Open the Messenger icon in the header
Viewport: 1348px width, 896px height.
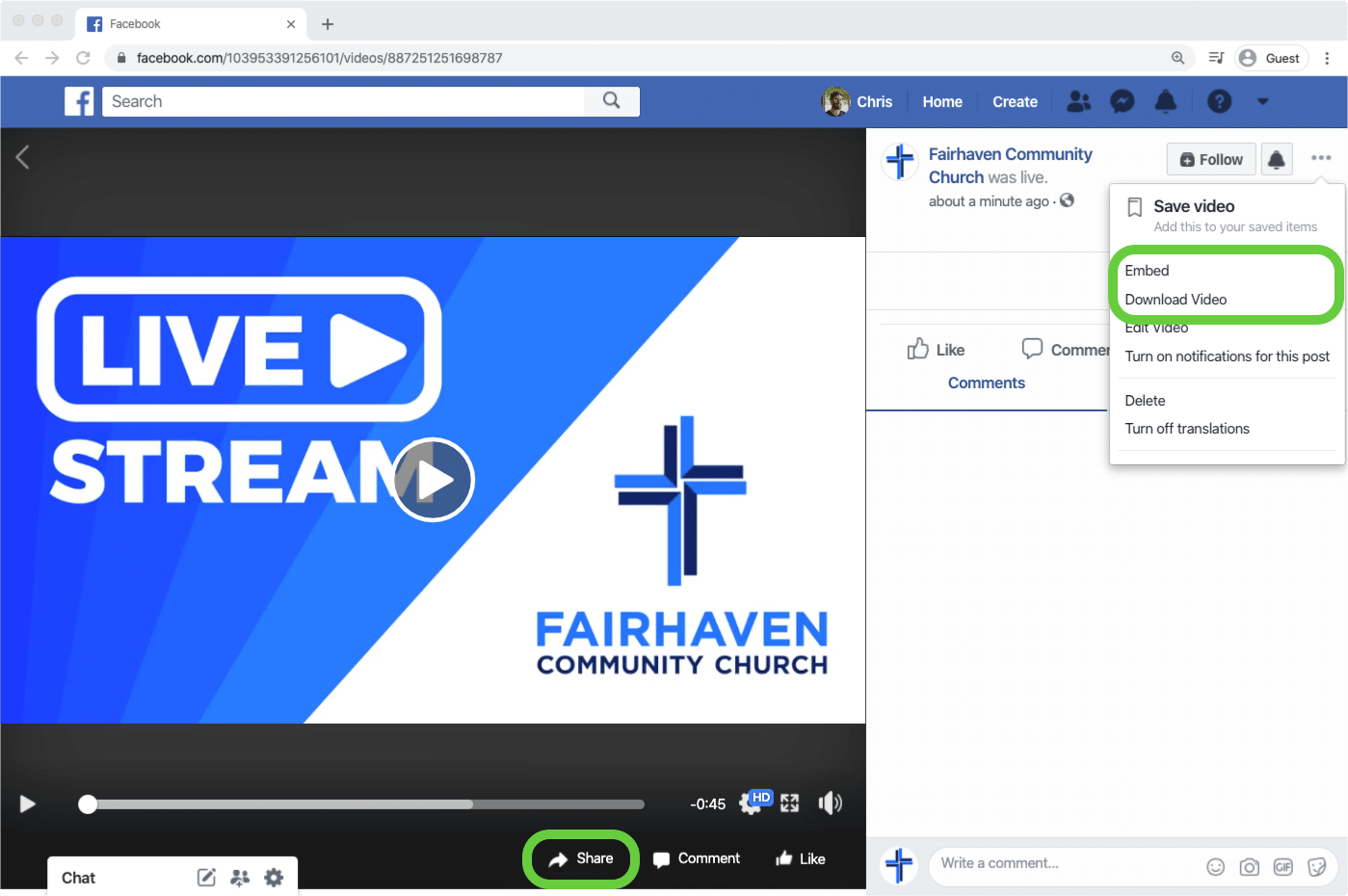point(1123,101)
